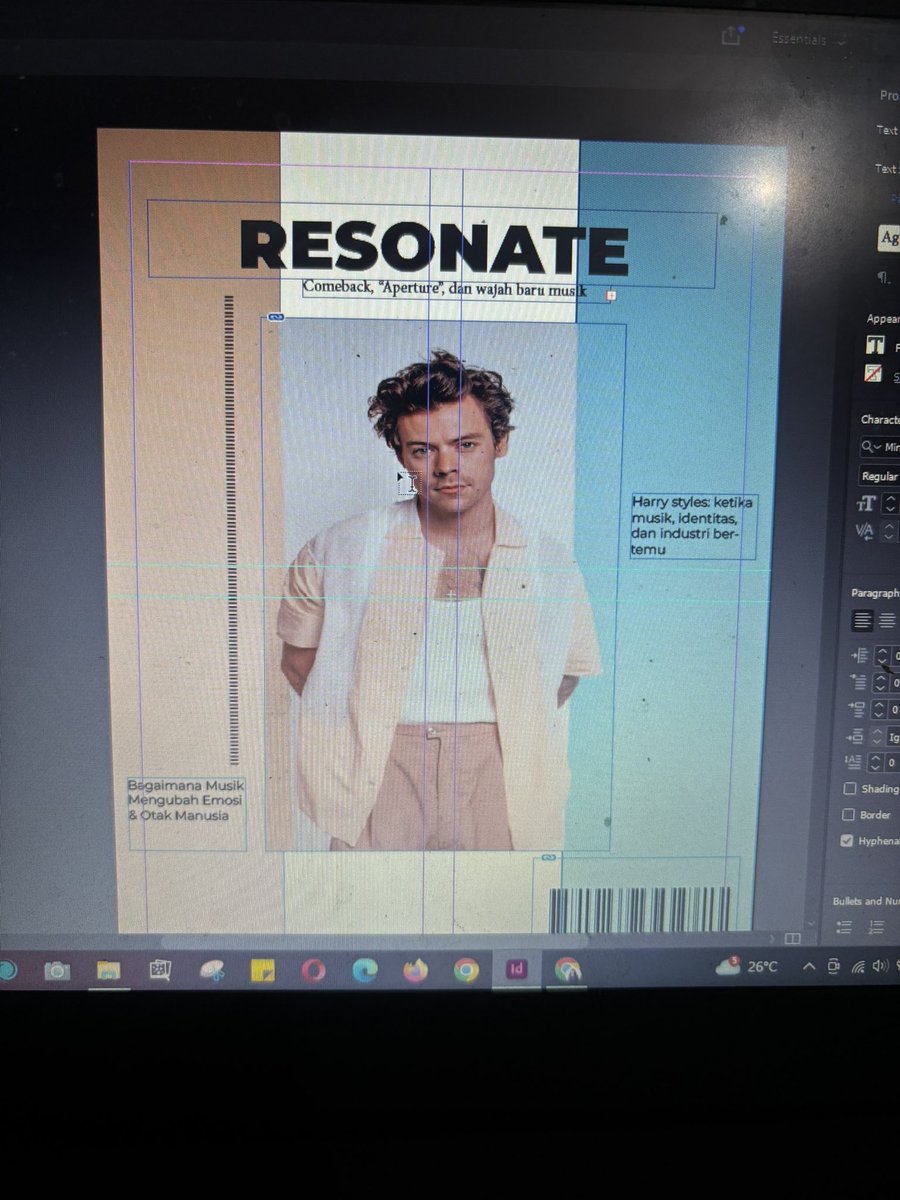Adjust the first line indent stepper

click(x=882, y=682)
